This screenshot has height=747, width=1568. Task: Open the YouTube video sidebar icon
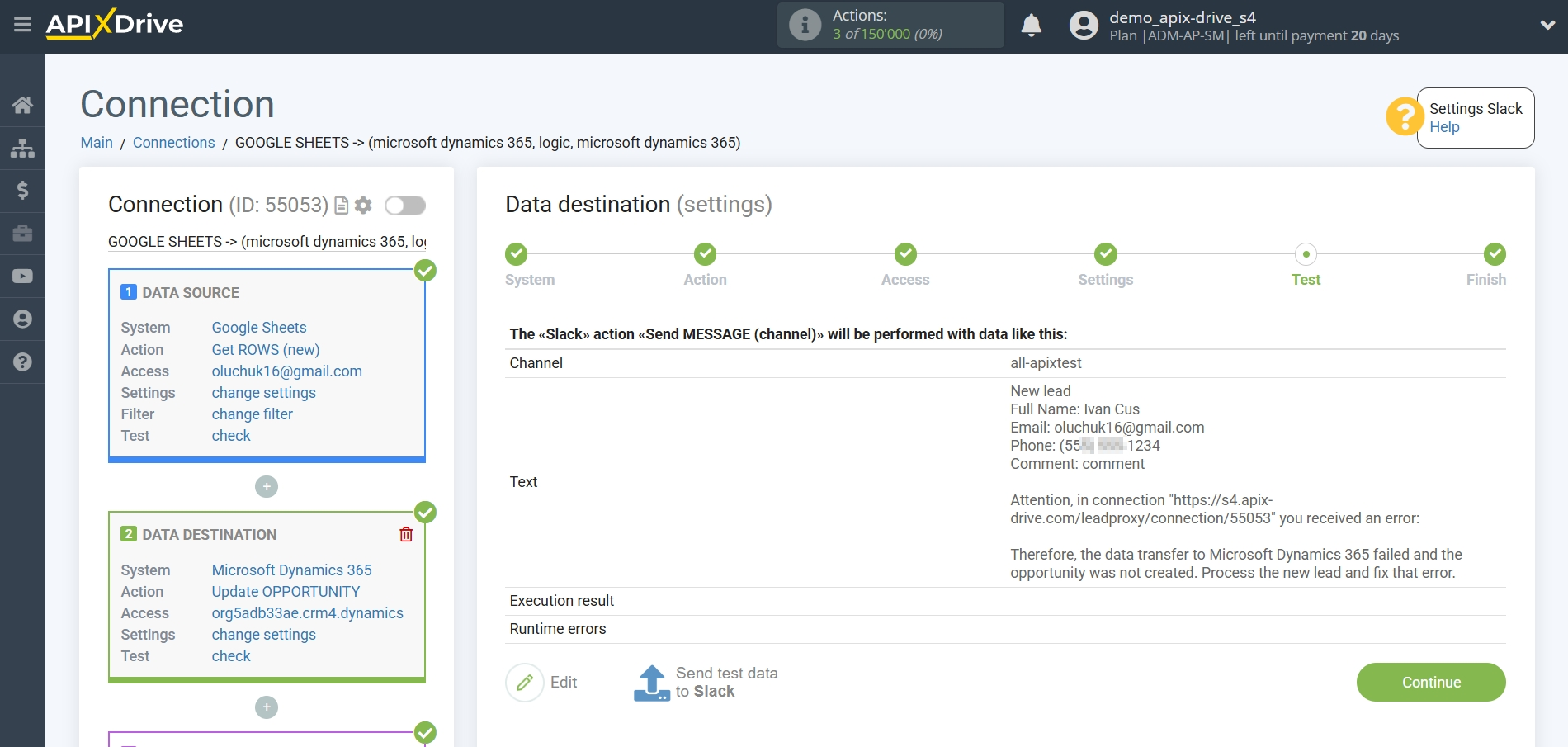22,277
